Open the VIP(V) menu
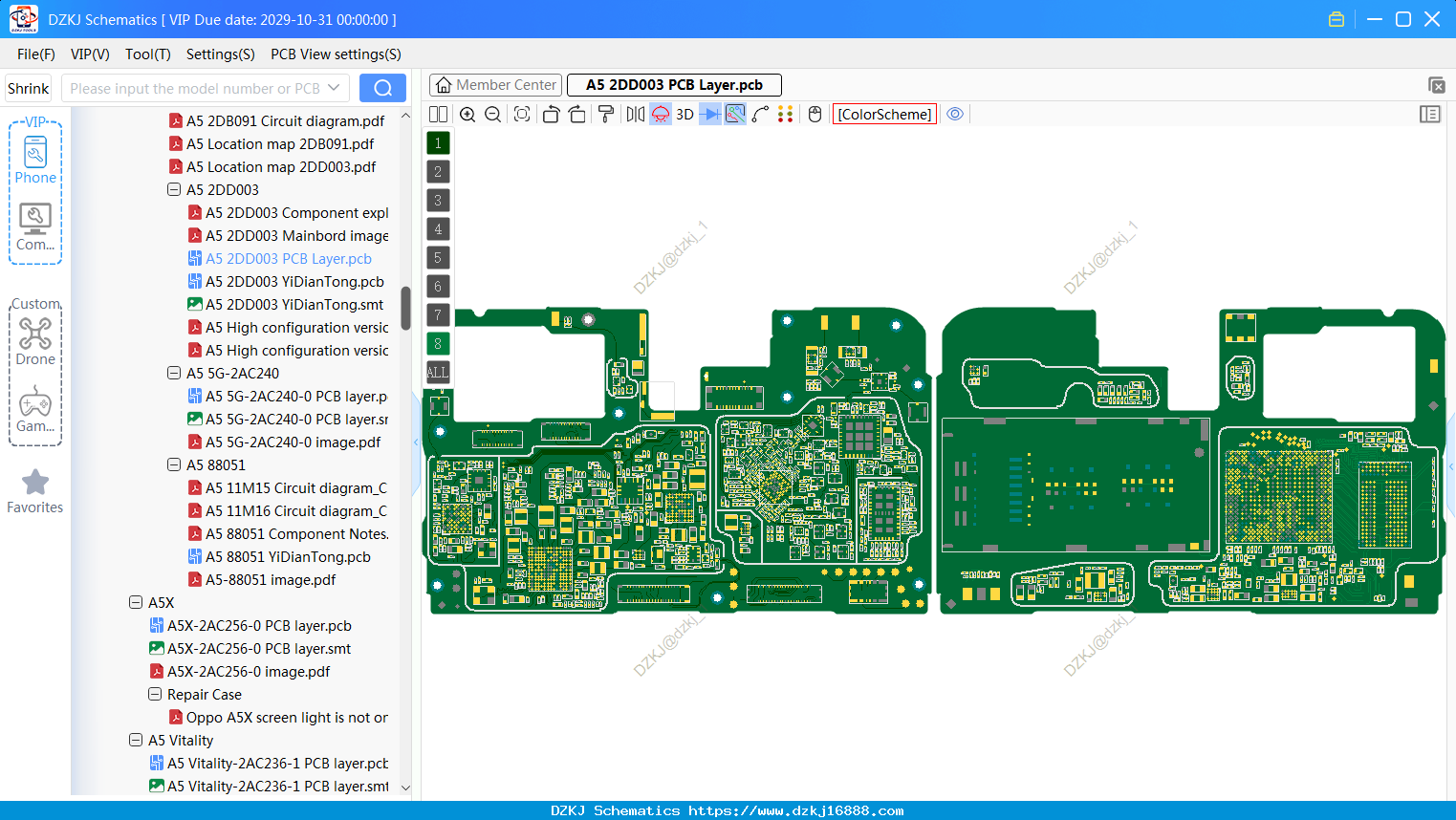The image size is (1456, 820). (90, 54)
